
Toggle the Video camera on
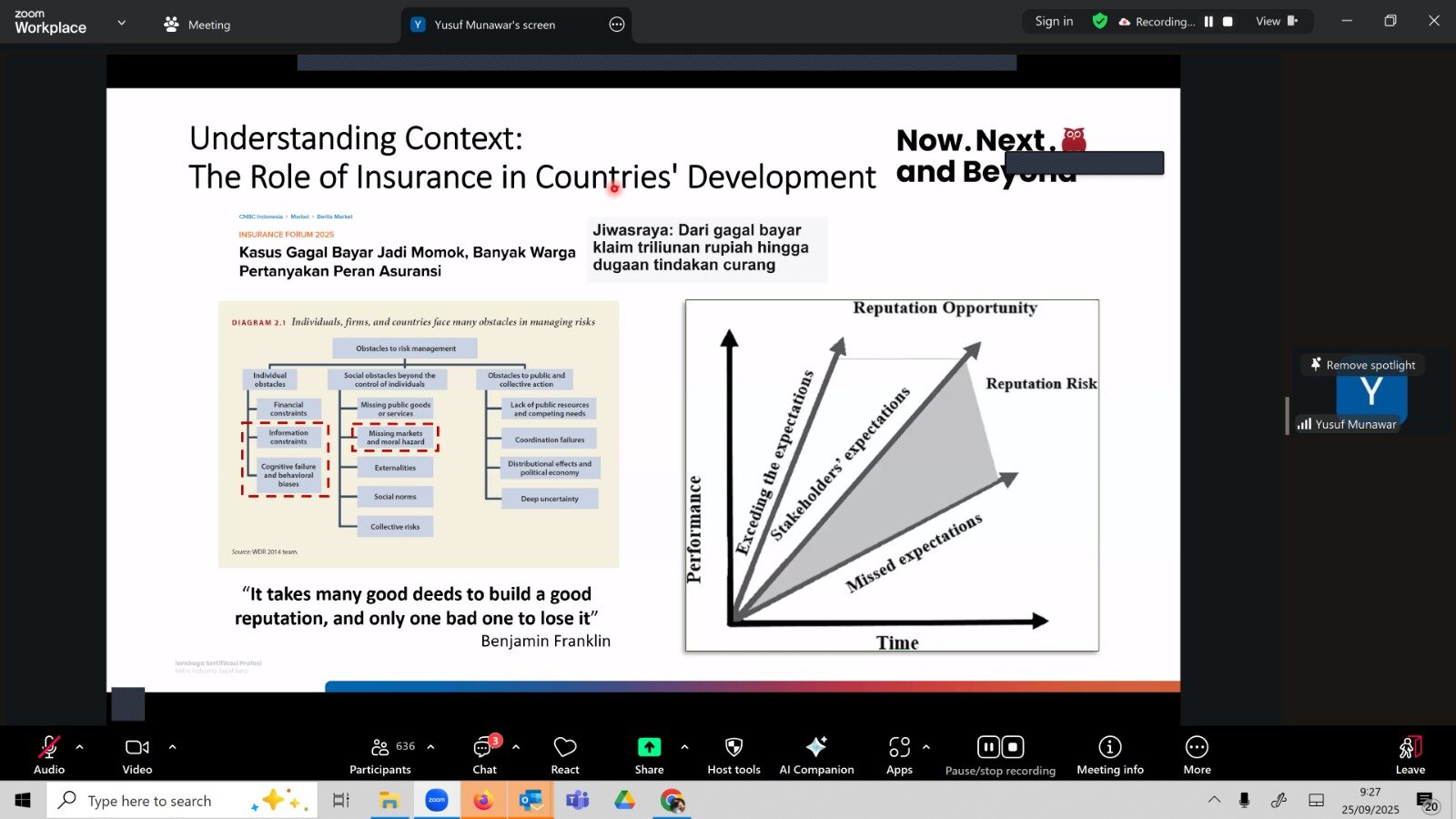(x=137, y=755)
